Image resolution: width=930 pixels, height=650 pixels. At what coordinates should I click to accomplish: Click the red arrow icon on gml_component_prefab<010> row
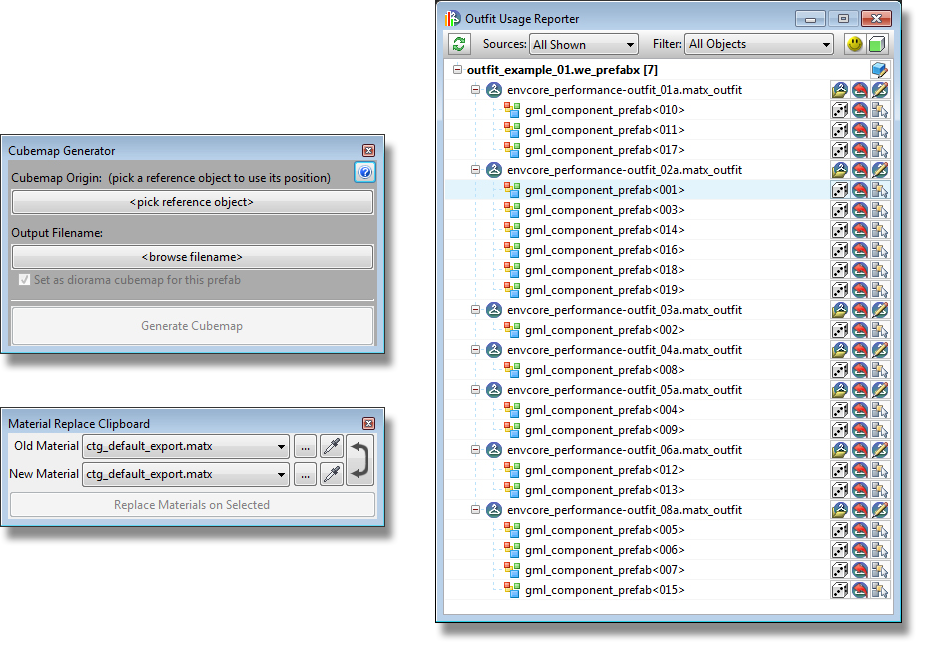coord(859,110)
